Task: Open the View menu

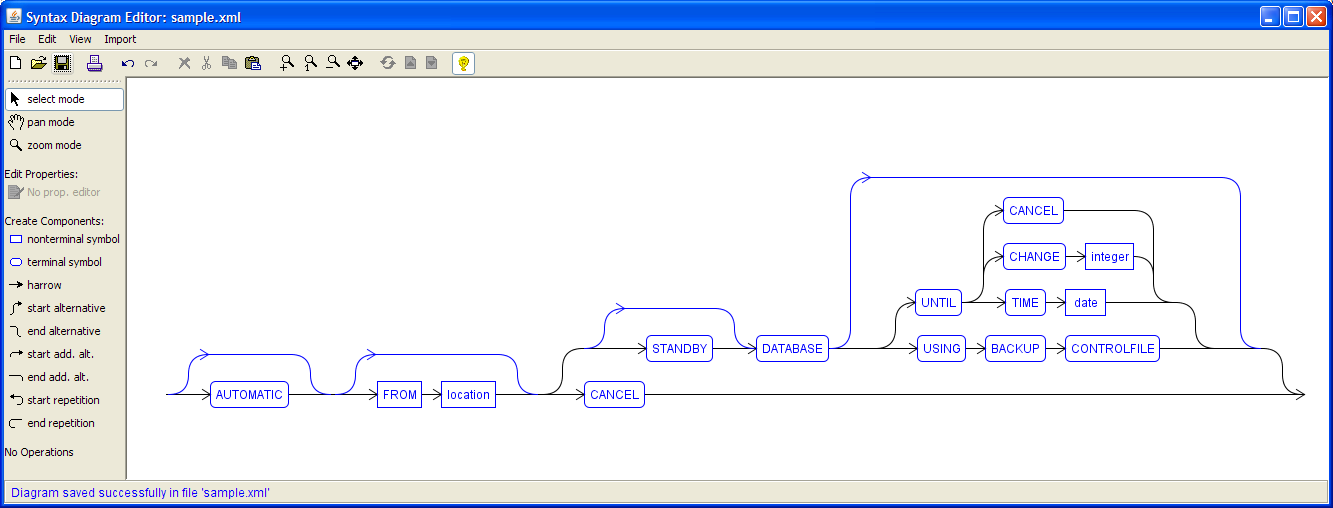Action: click(x=80, y=39)
